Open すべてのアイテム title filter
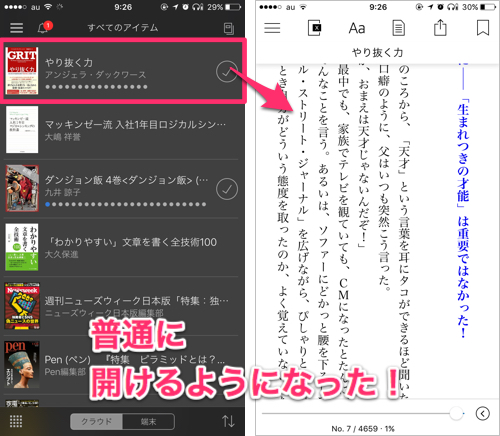Screen dimensions: 500x436 coord(123,28)
